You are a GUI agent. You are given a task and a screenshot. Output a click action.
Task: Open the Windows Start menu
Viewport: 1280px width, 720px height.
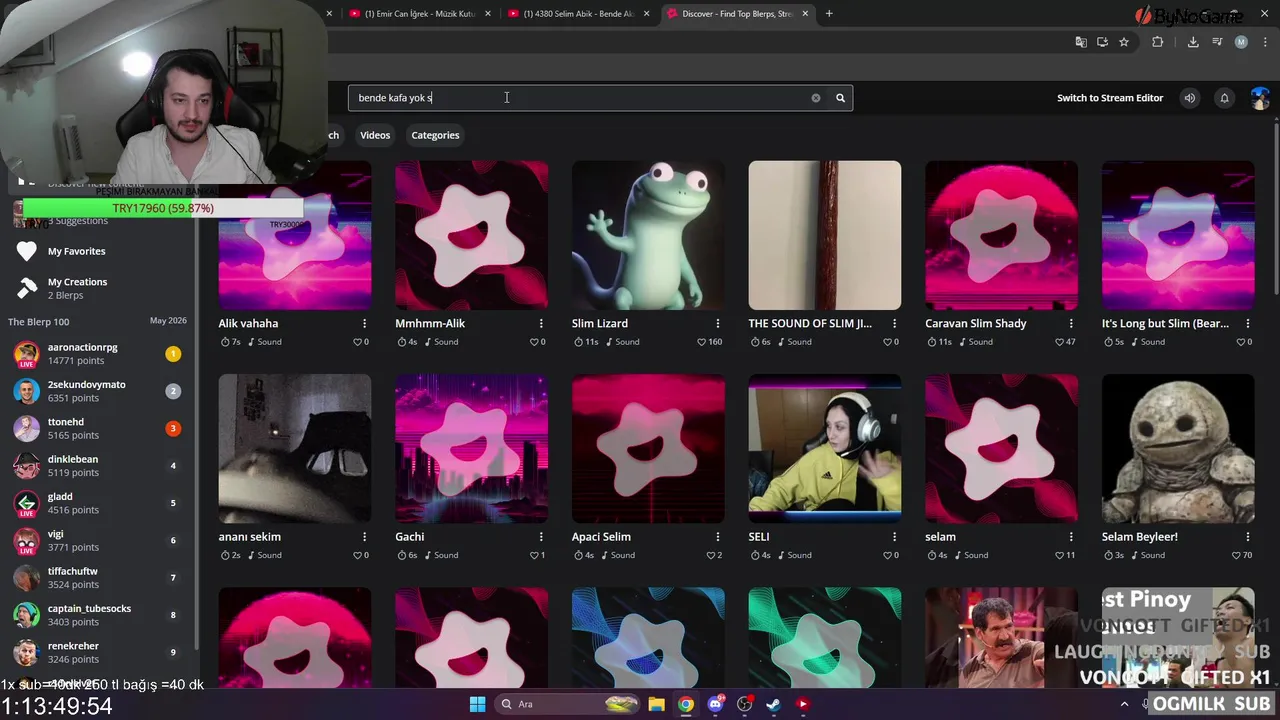477,704
